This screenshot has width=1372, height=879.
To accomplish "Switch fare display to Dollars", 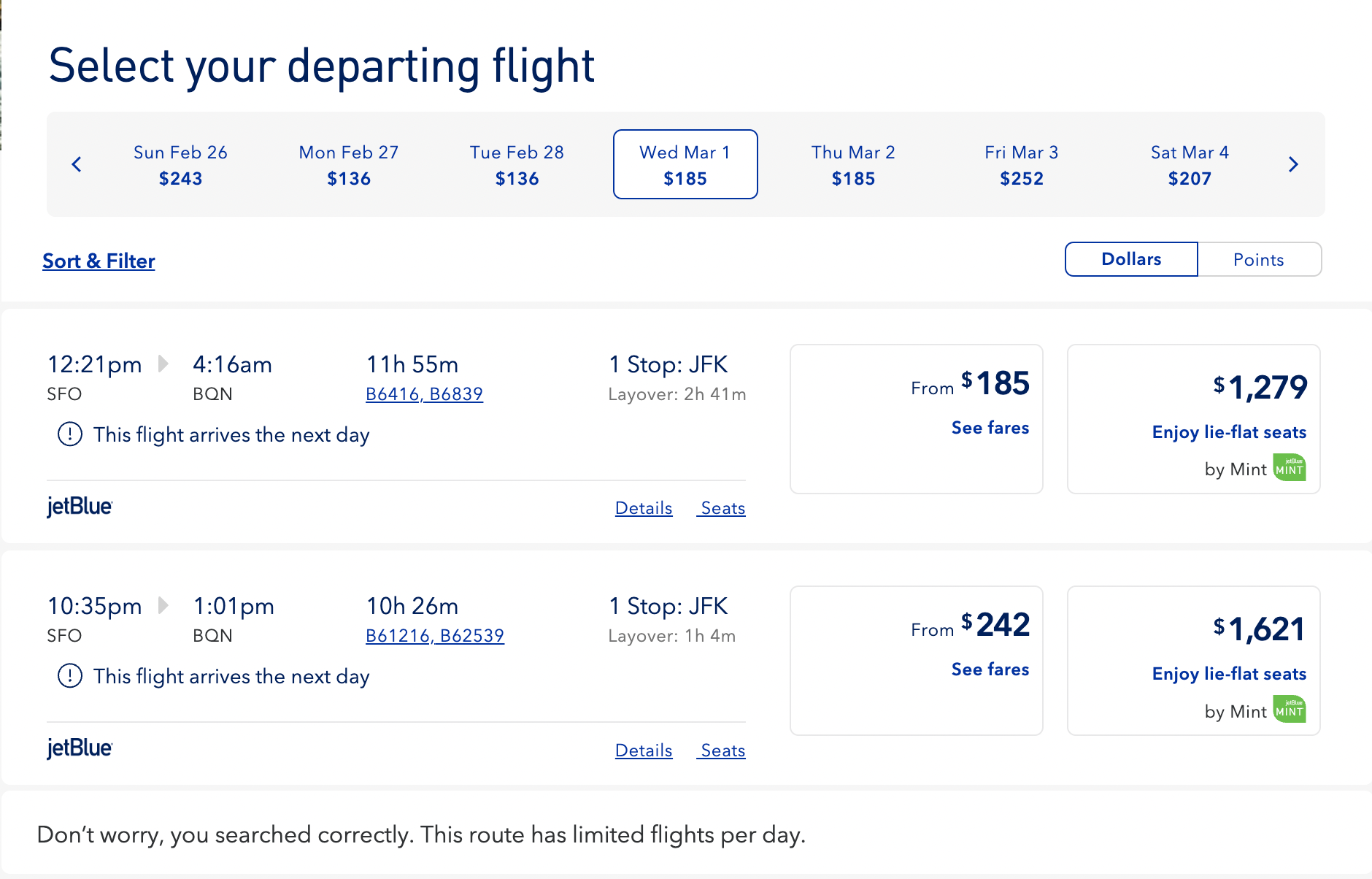I will [1131, 260].
